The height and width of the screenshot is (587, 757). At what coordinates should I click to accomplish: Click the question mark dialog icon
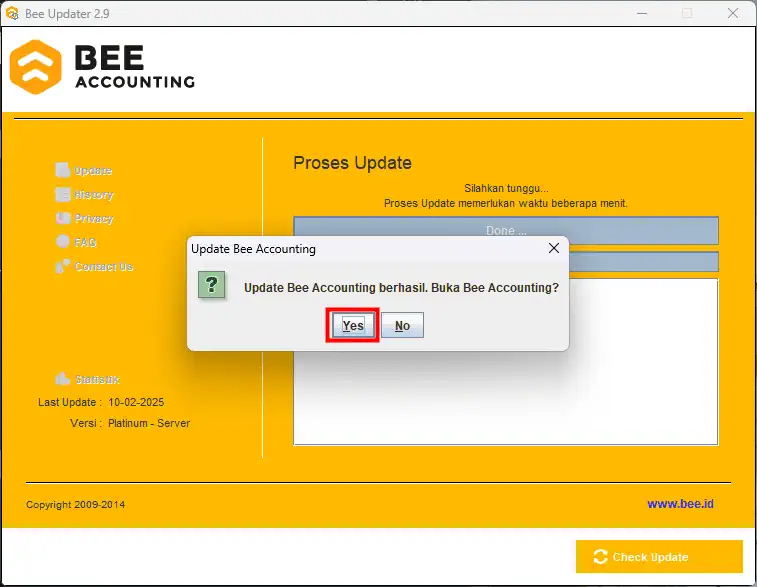pyautogui.click(x=211, y=285)
